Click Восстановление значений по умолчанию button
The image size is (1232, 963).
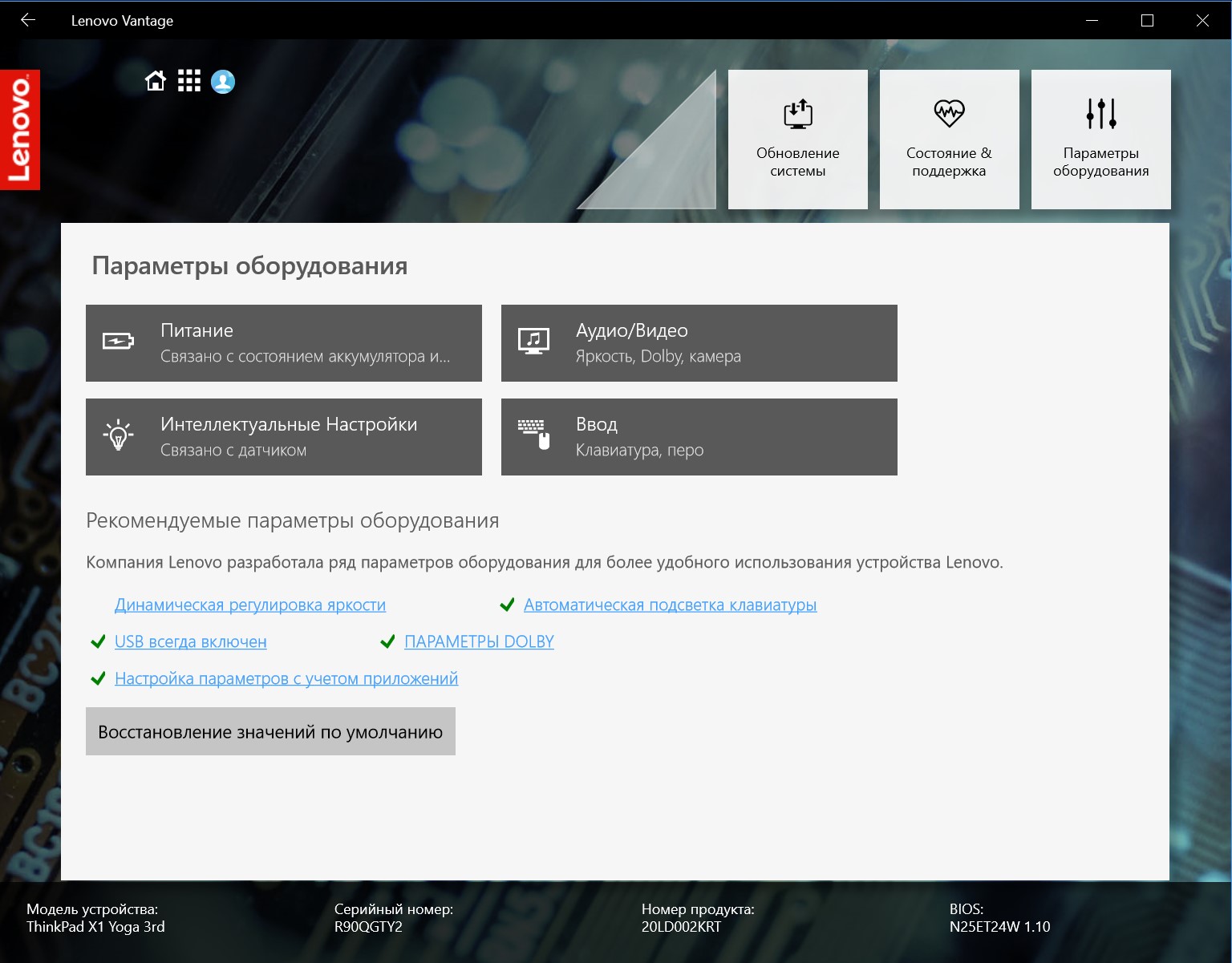[270, 731]
